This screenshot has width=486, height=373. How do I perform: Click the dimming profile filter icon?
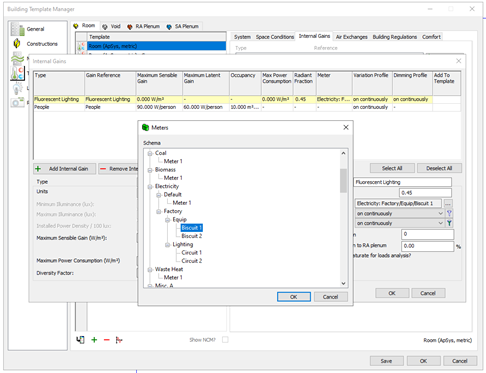coord(449,223)
